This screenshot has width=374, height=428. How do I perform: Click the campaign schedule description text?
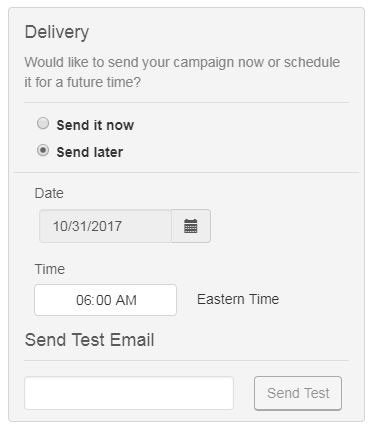[182, 72]
